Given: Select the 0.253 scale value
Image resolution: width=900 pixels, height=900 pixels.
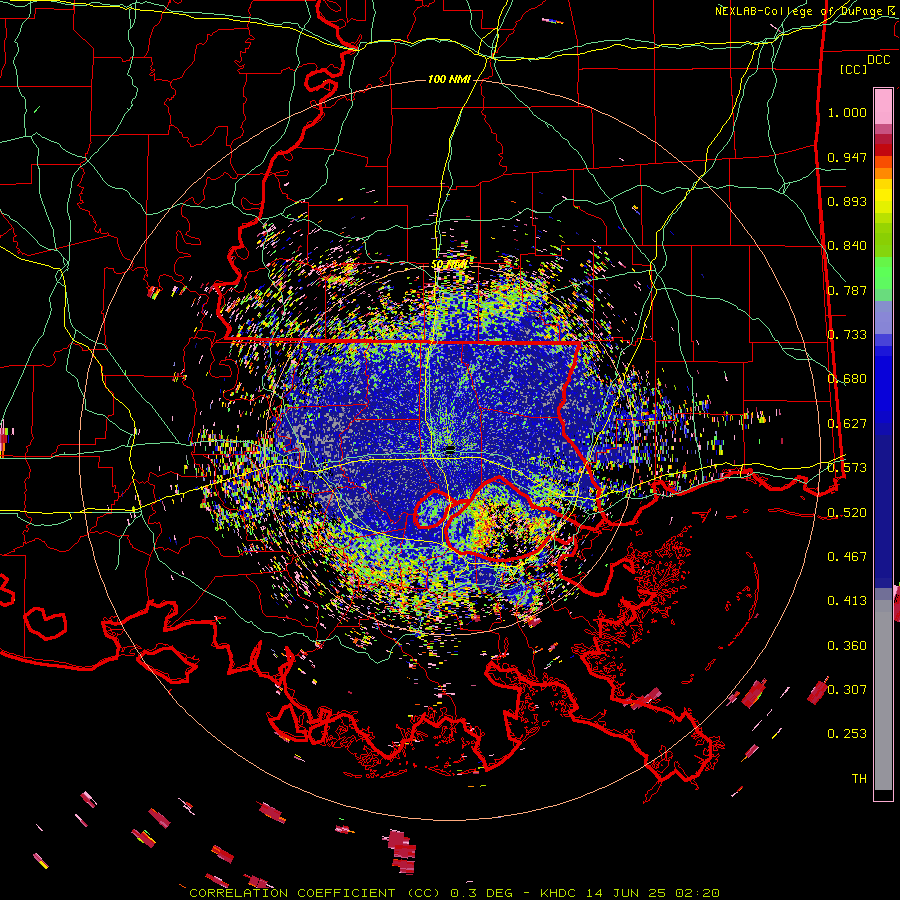Looking at the screenshot, I should point(847,734).
